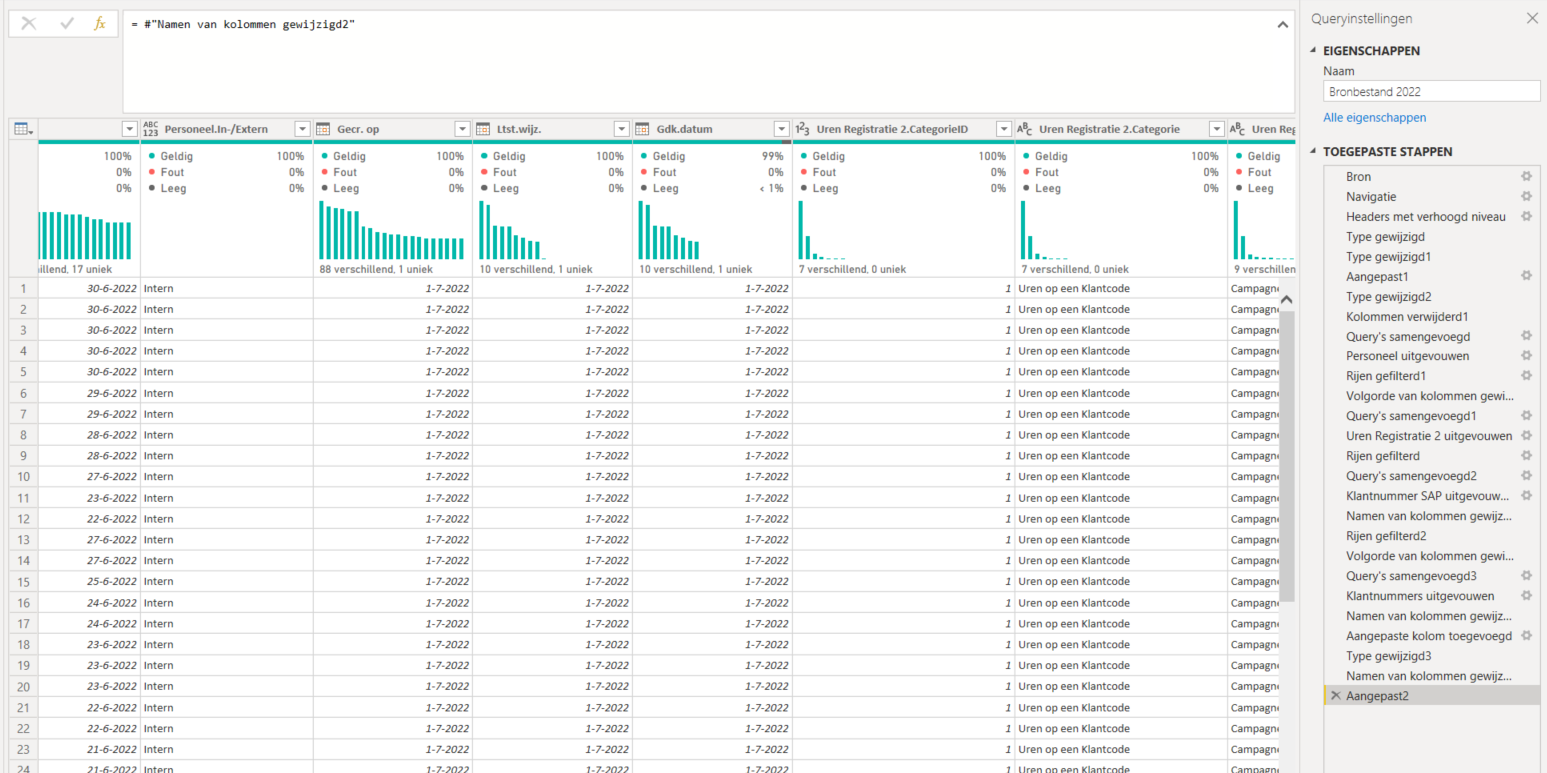Viewport: 1547px width, 773px height.
Task: Open the table menu icon in the grid corner
Action: [23, 129]
